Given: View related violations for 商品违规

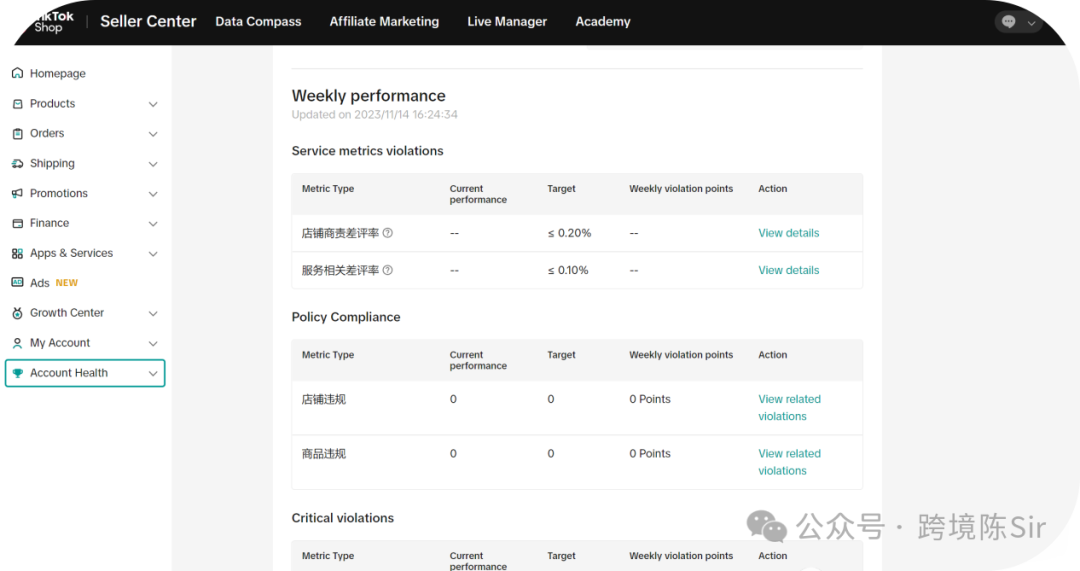Looking at the screenshot, I should coord(789,462).
